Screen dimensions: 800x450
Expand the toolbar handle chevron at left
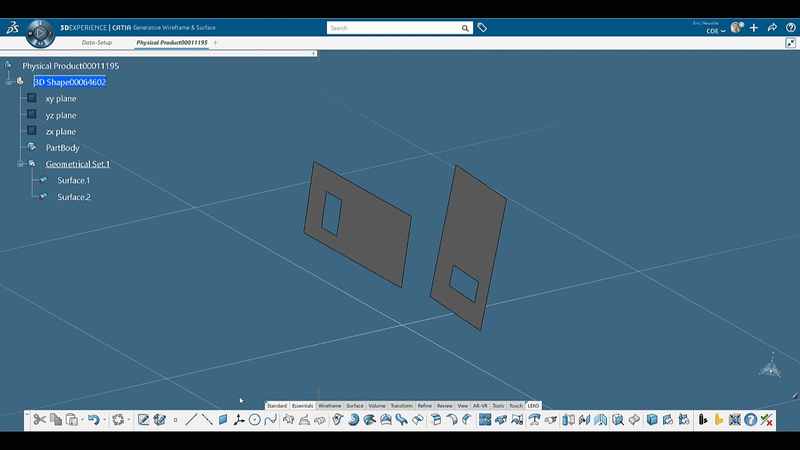(27, 414)
